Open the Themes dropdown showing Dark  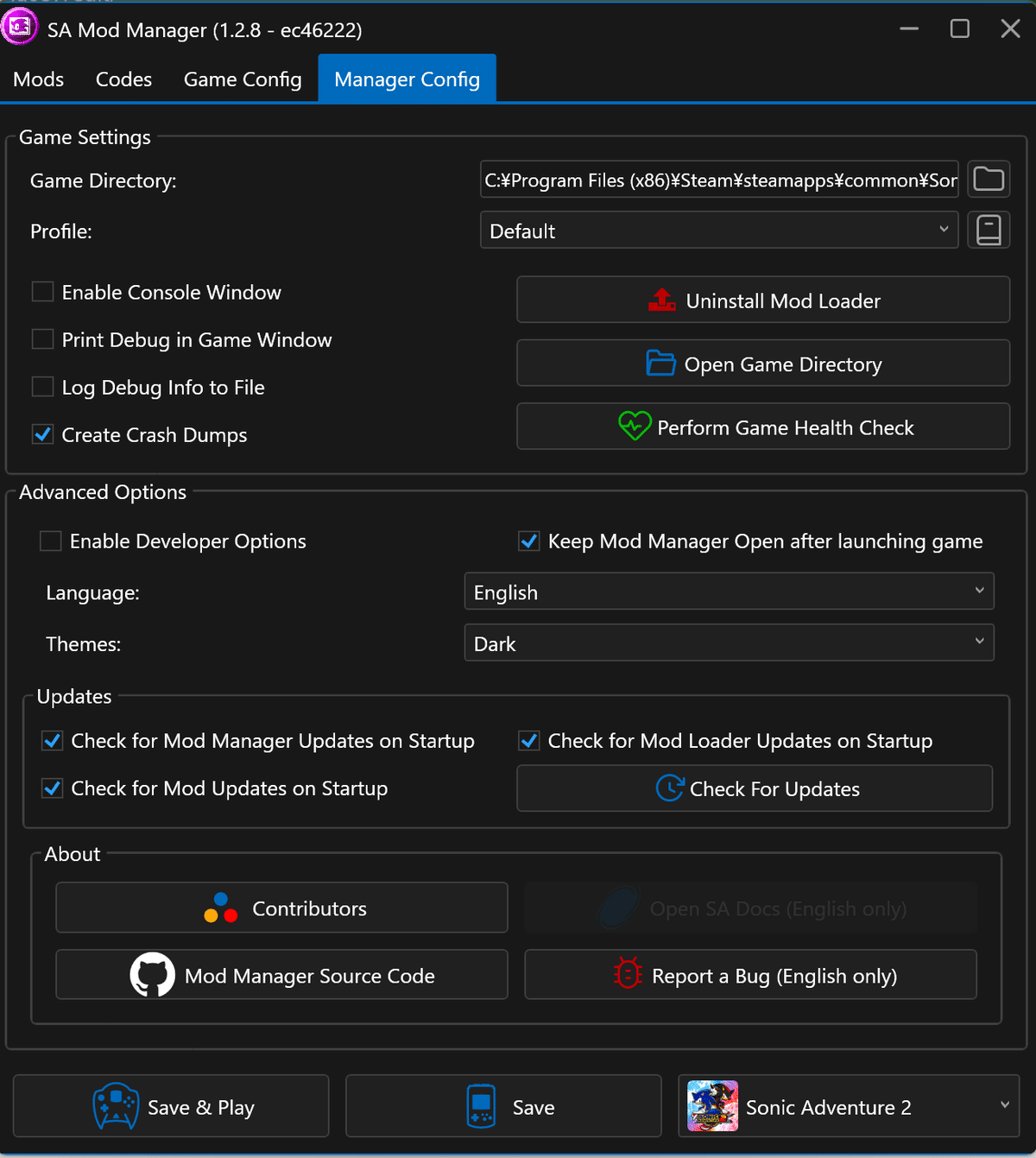pyautogui.click(x=729, y=643)
